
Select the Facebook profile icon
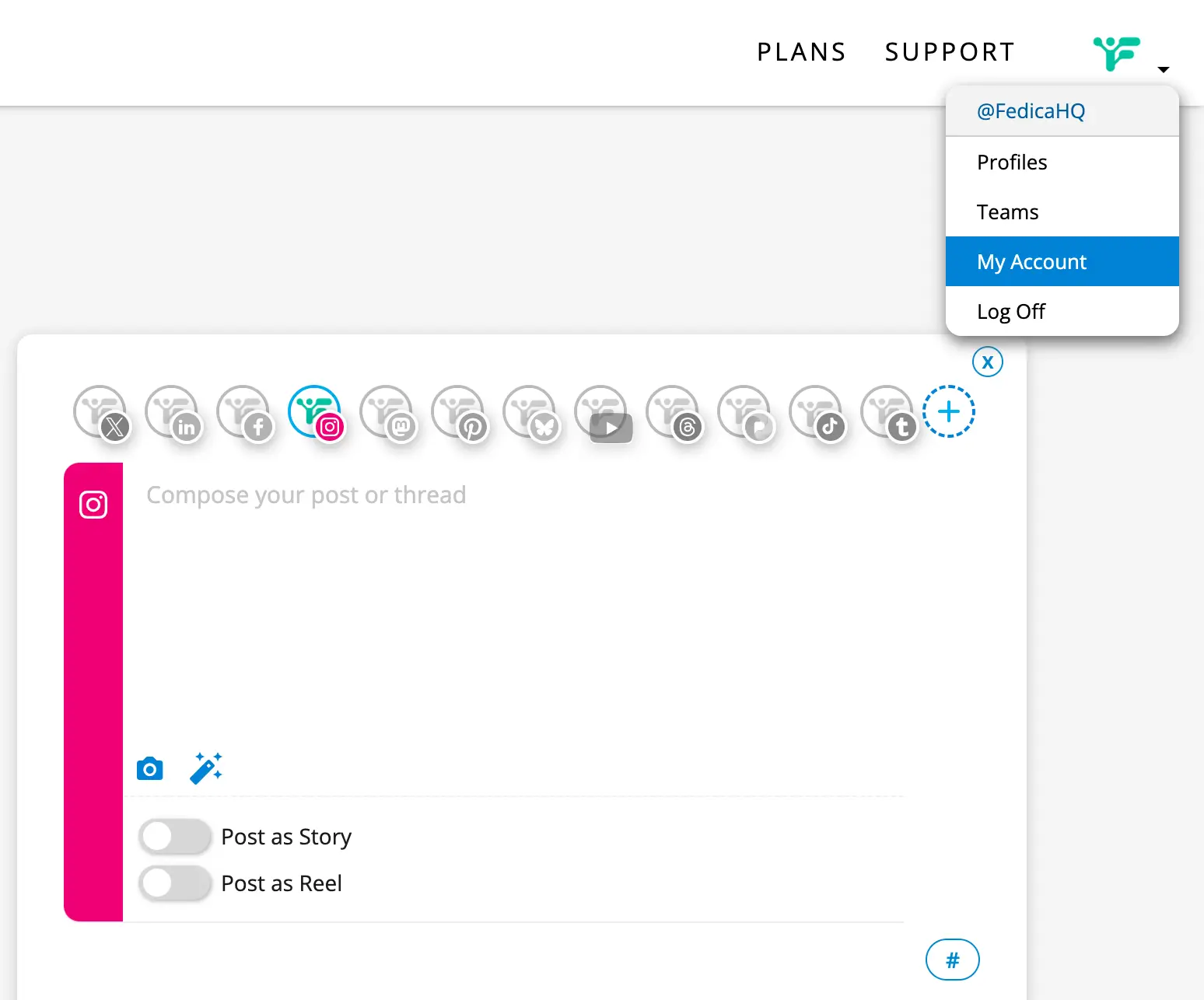point(245,413)
